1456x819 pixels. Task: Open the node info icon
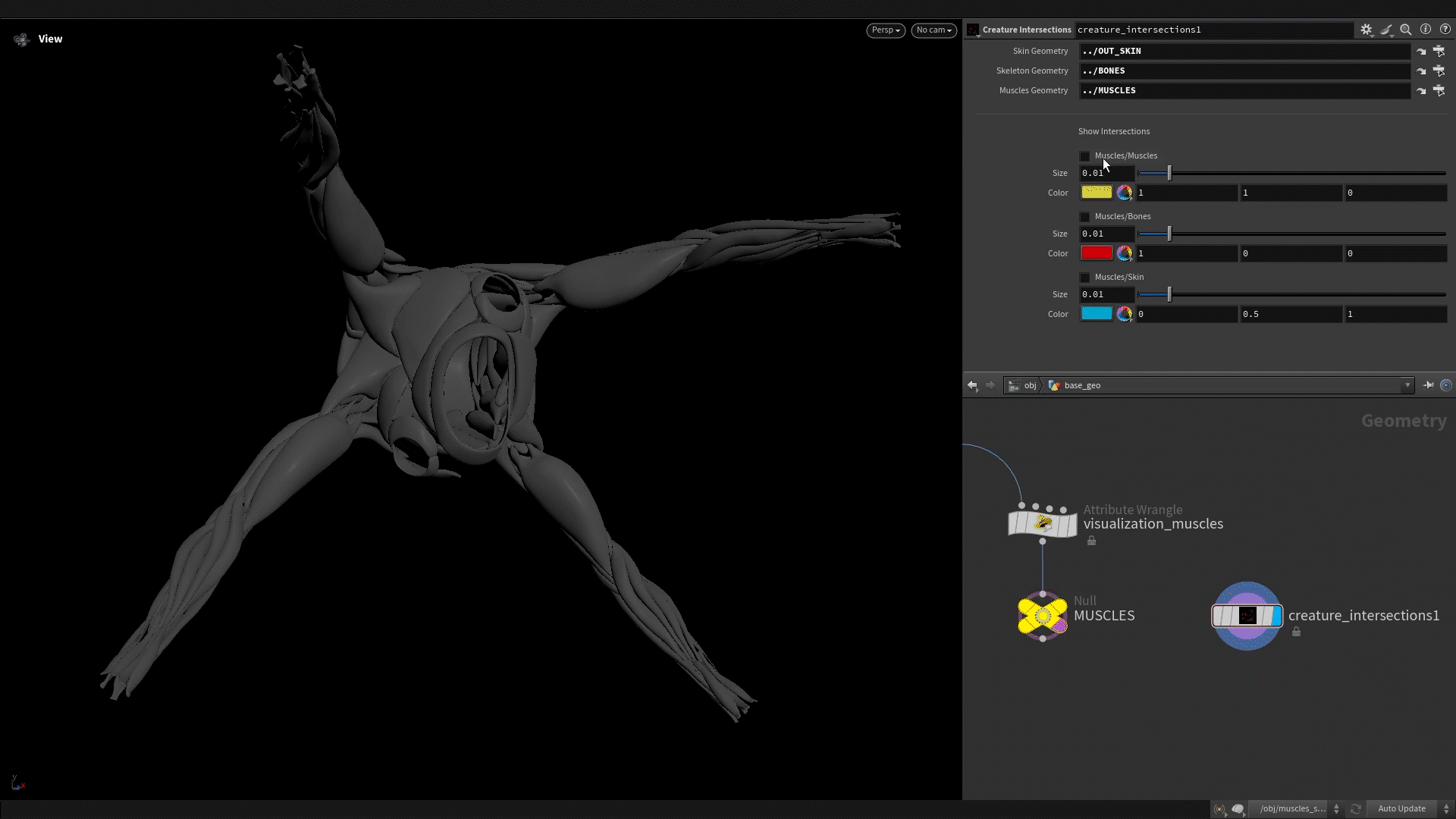click(x=1425, y=30)
